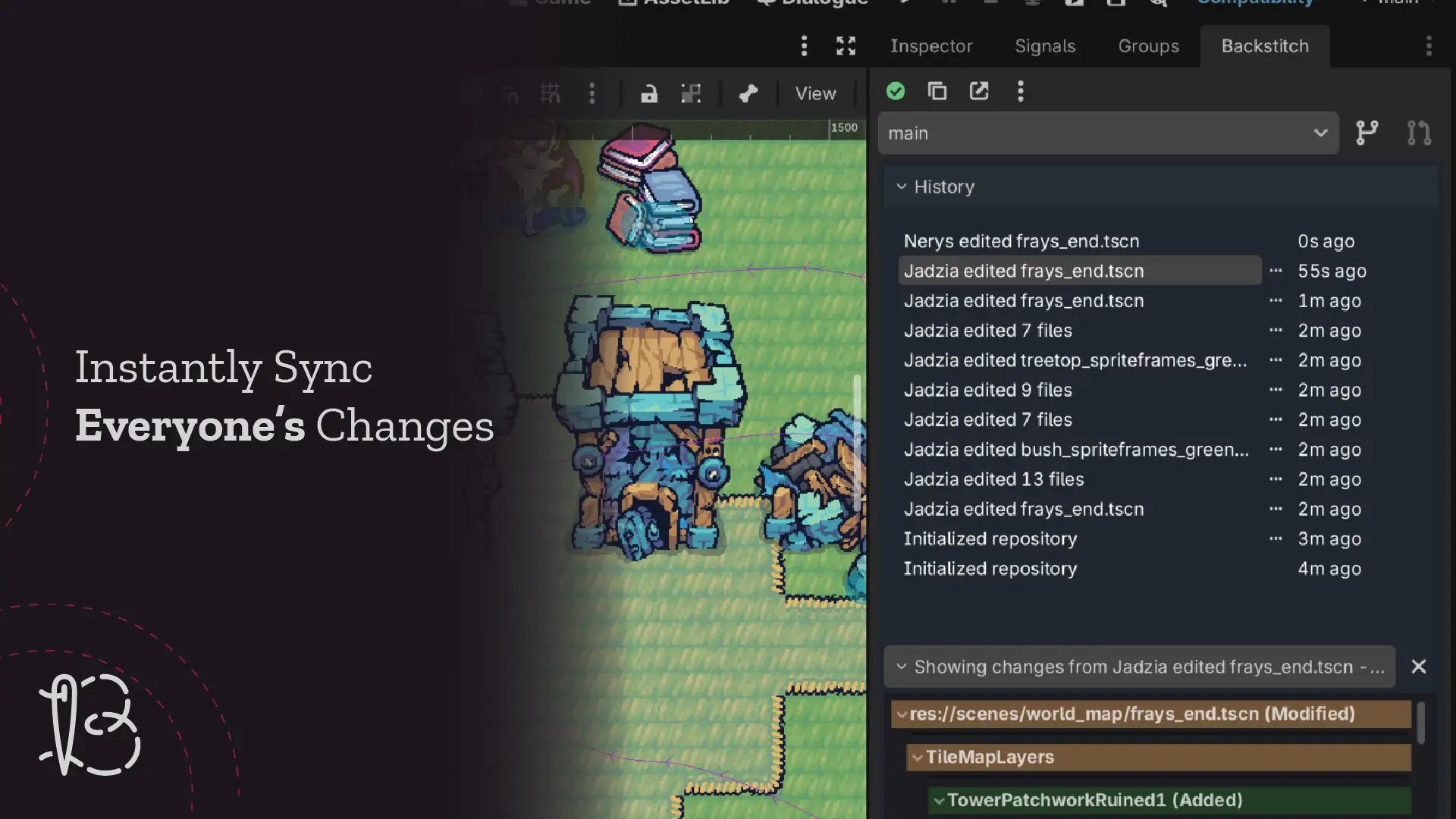Open options for the 1m ago entry
This screenshot has height=819, width=1456.
[x=1276, y=300]
